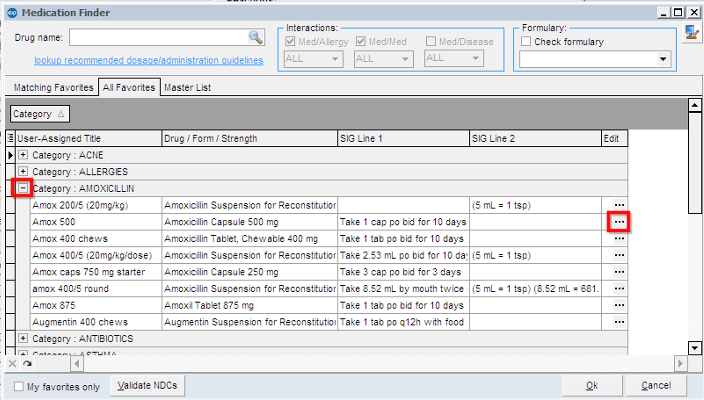Select the Amox 875 title cell
The image size is (704, 400).
pos(96,305)
